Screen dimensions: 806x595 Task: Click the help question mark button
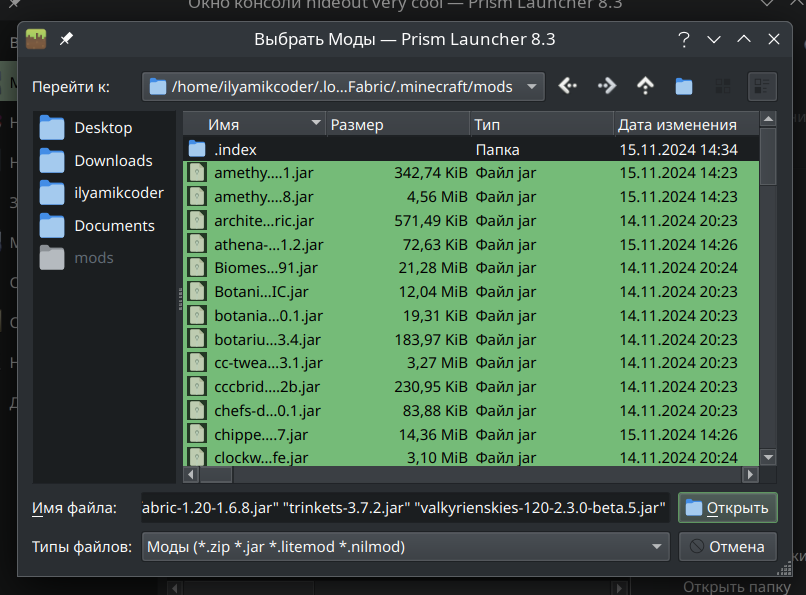point(684,40)
